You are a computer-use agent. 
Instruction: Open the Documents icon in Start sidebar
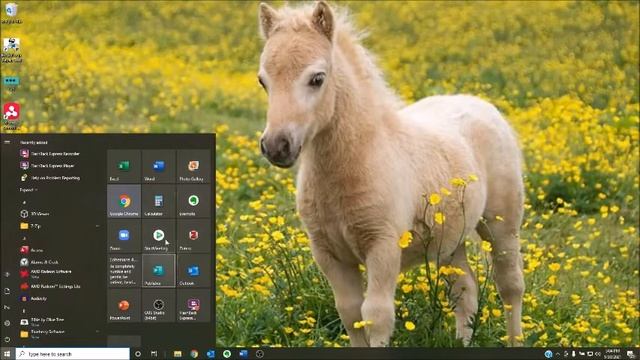[7, 291]
